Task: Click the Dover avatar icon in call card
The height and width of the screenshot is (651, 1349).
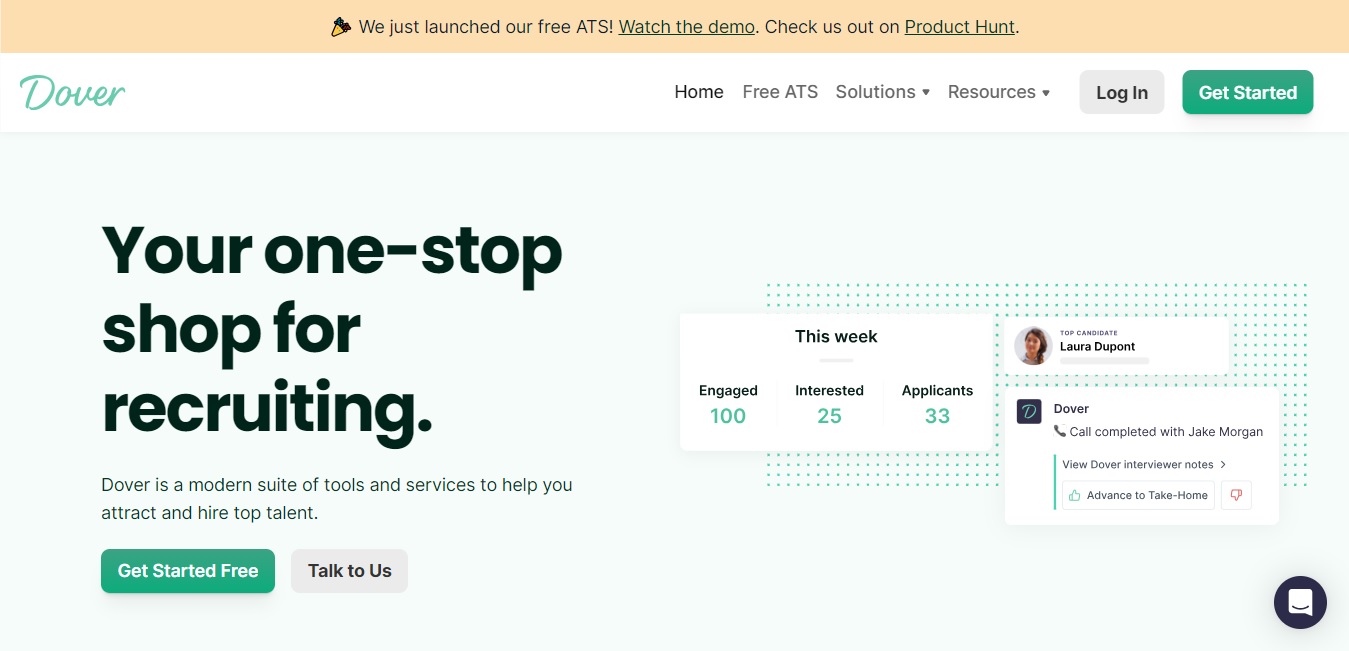Action: click(1029, 411)
